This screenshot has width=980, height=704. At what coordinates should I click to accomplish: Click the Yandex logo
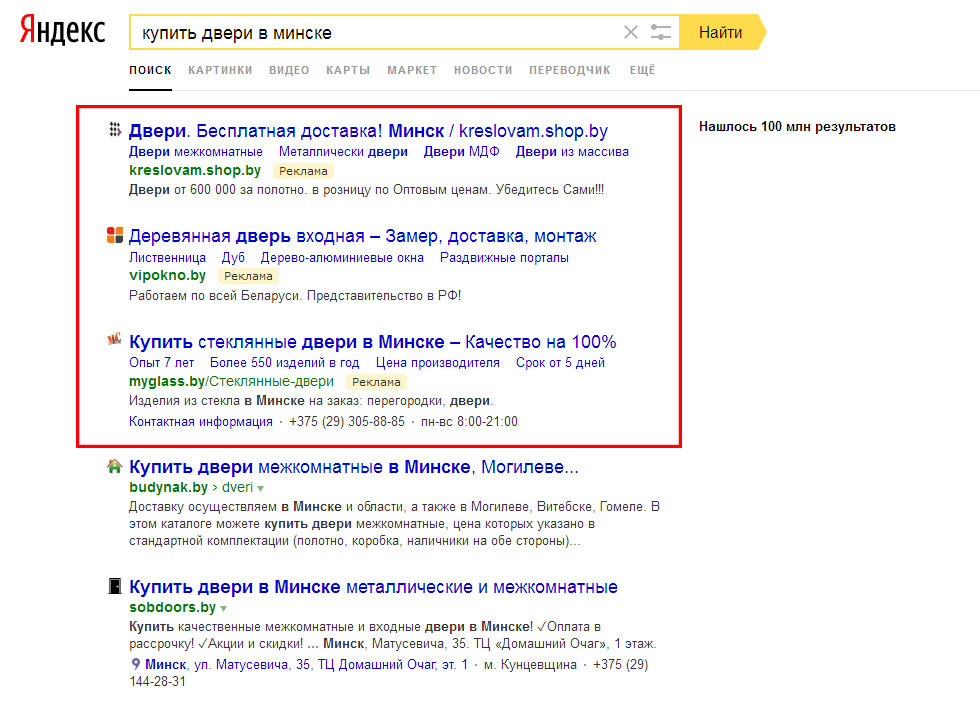[x=62, y=31]
